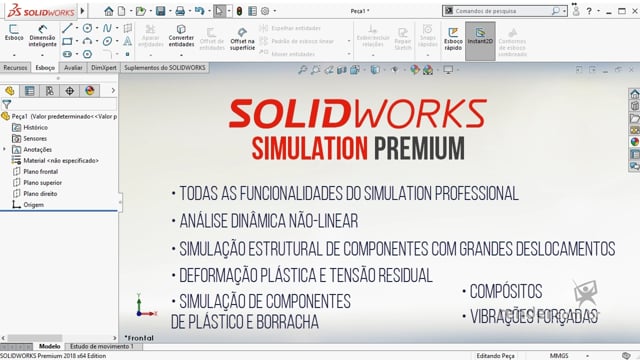Open DimXpertManager crosshair tab icon
The image size is (640, 360).
(70, 91)
